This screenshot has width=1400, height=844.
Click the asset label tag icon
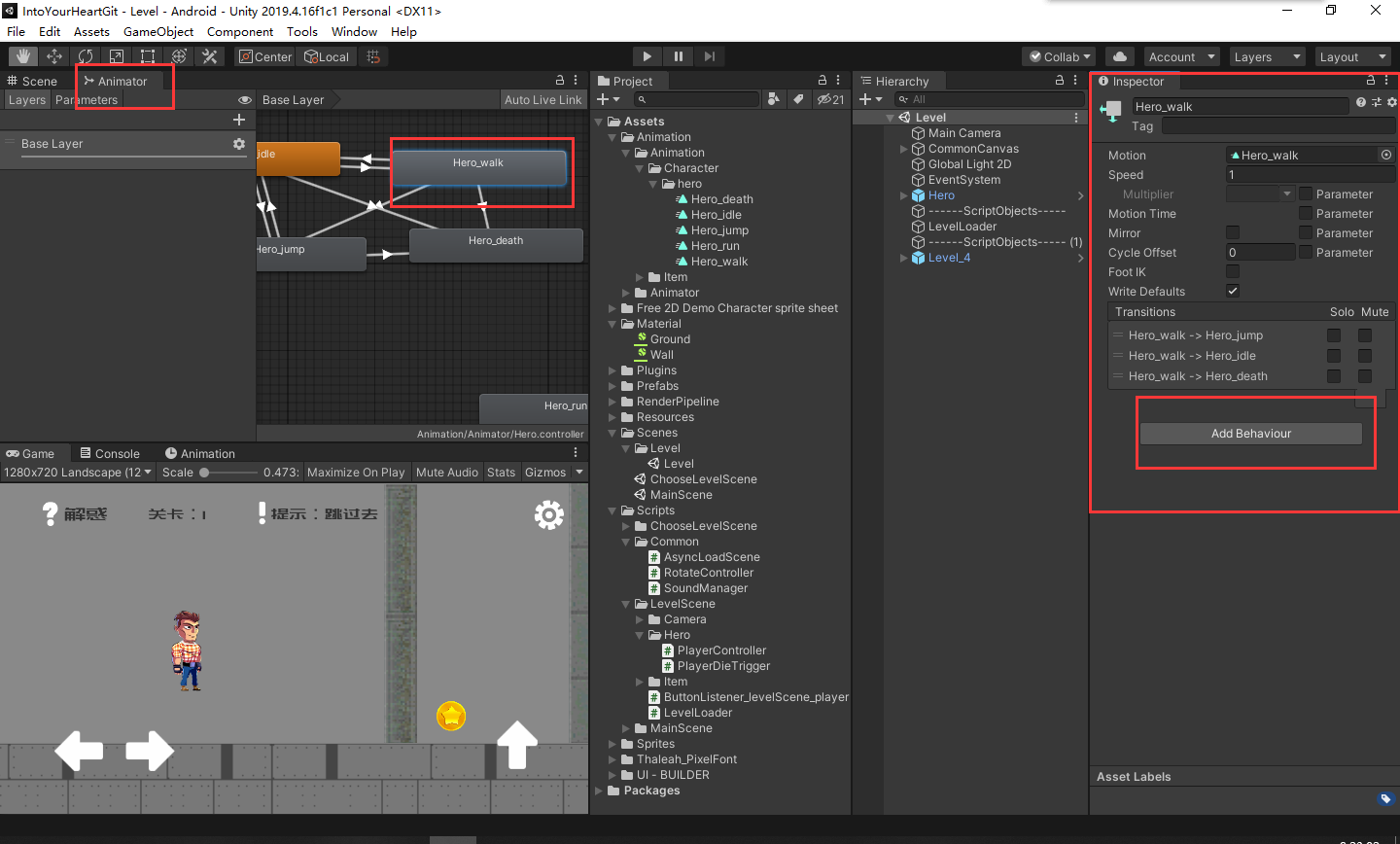click(1385, 799)
